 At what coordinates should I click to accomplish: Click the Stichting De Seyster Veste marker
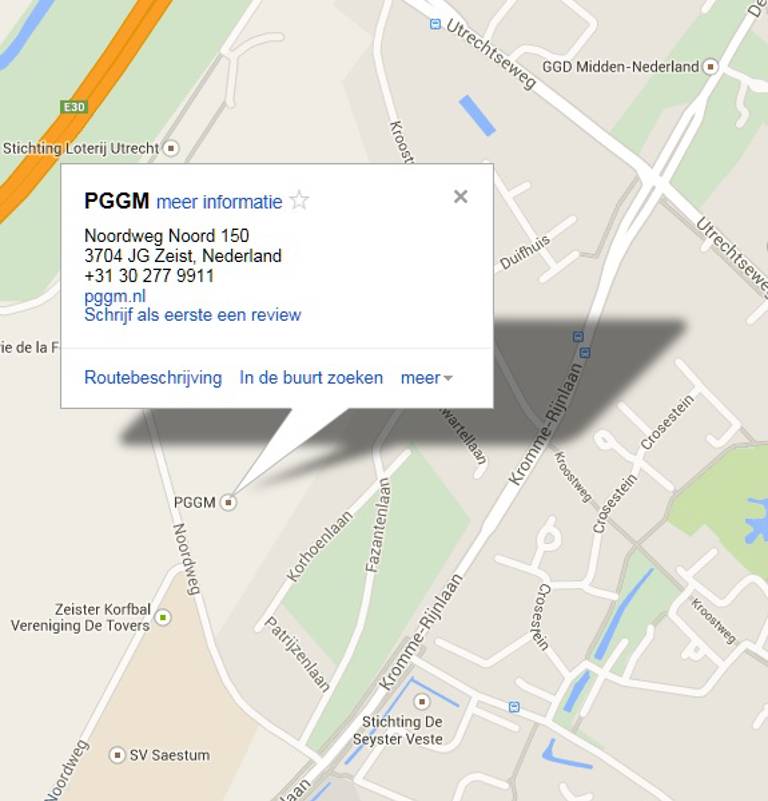(x=422, y=701)
